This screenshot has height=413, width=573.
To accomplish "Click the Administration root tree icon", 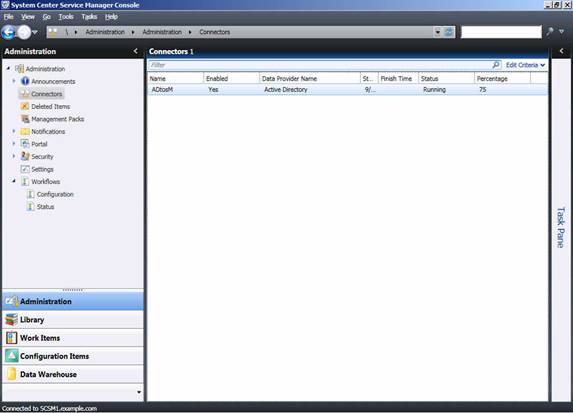I will pos(19,69).
